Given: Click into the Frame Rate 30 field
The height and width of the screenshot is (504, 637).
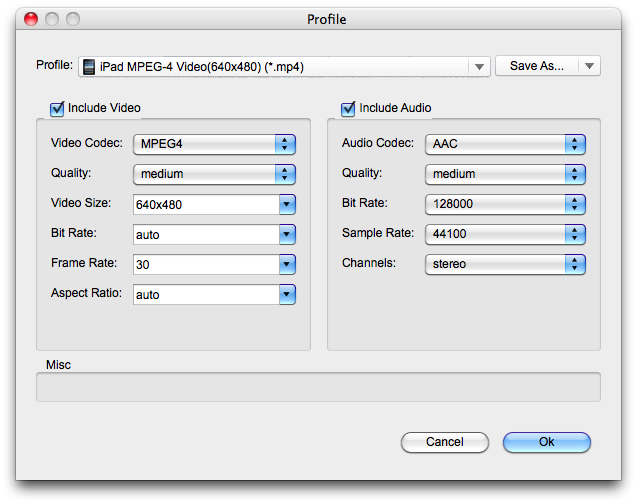Looking at the screenshot, I should (206, 264).
